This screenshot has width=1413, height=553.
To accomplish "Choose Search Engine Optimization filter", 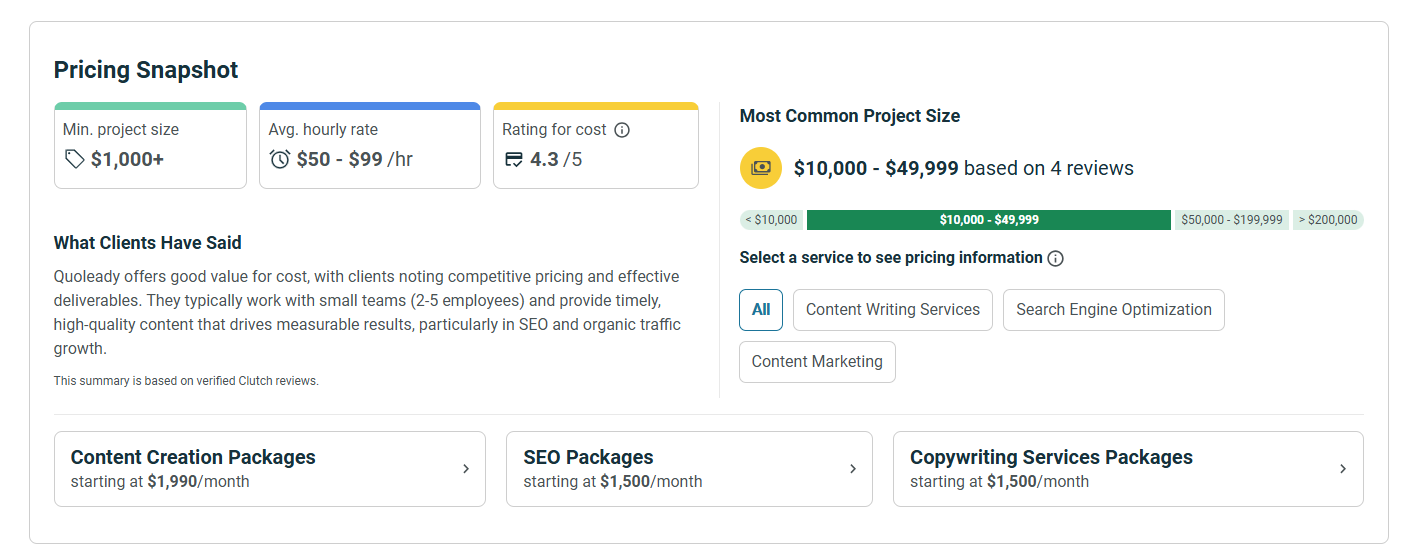I will 1113,310.
